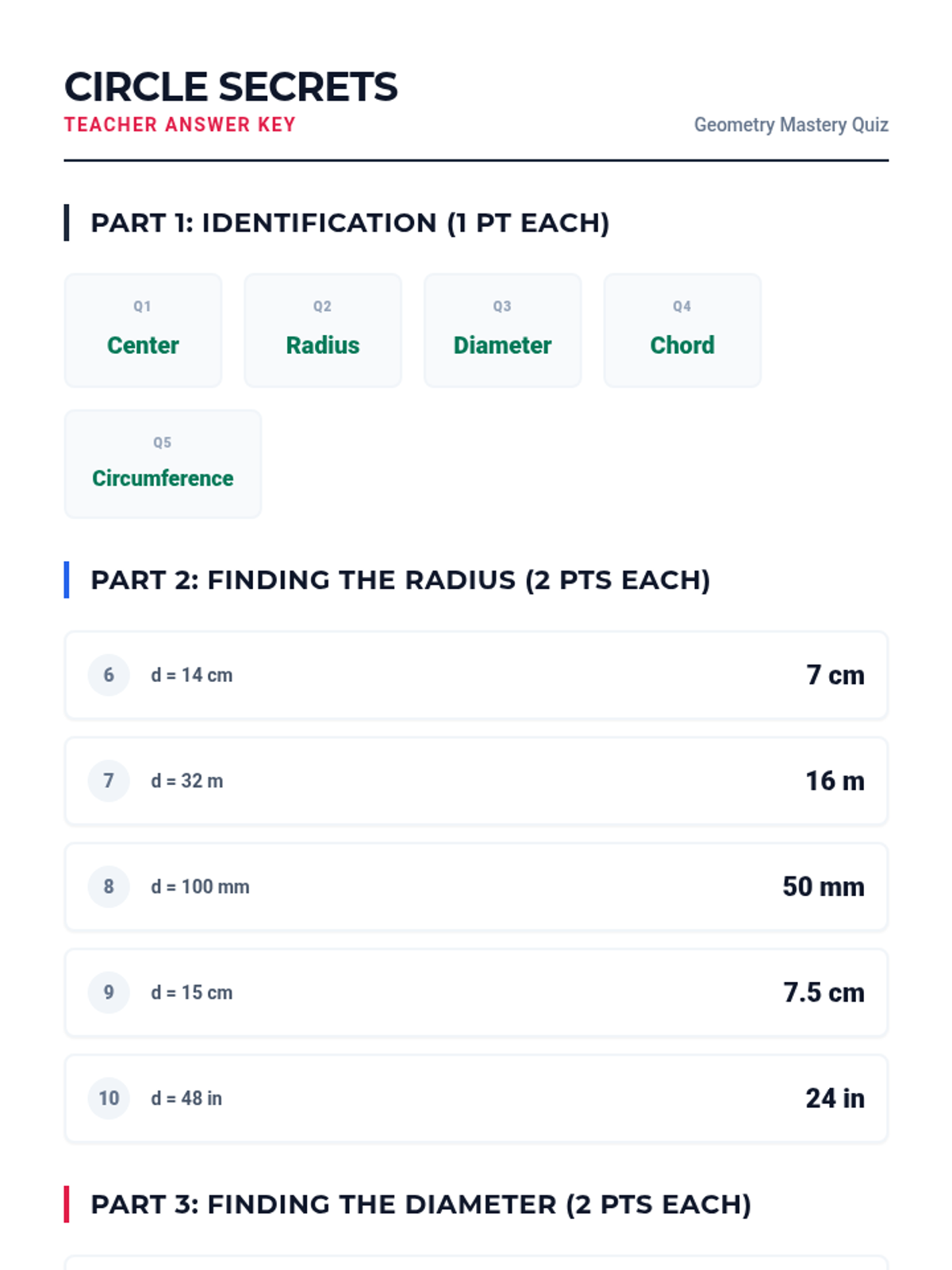
Task: Click the Q3 Diameter answer card
Action: point(503,330)
